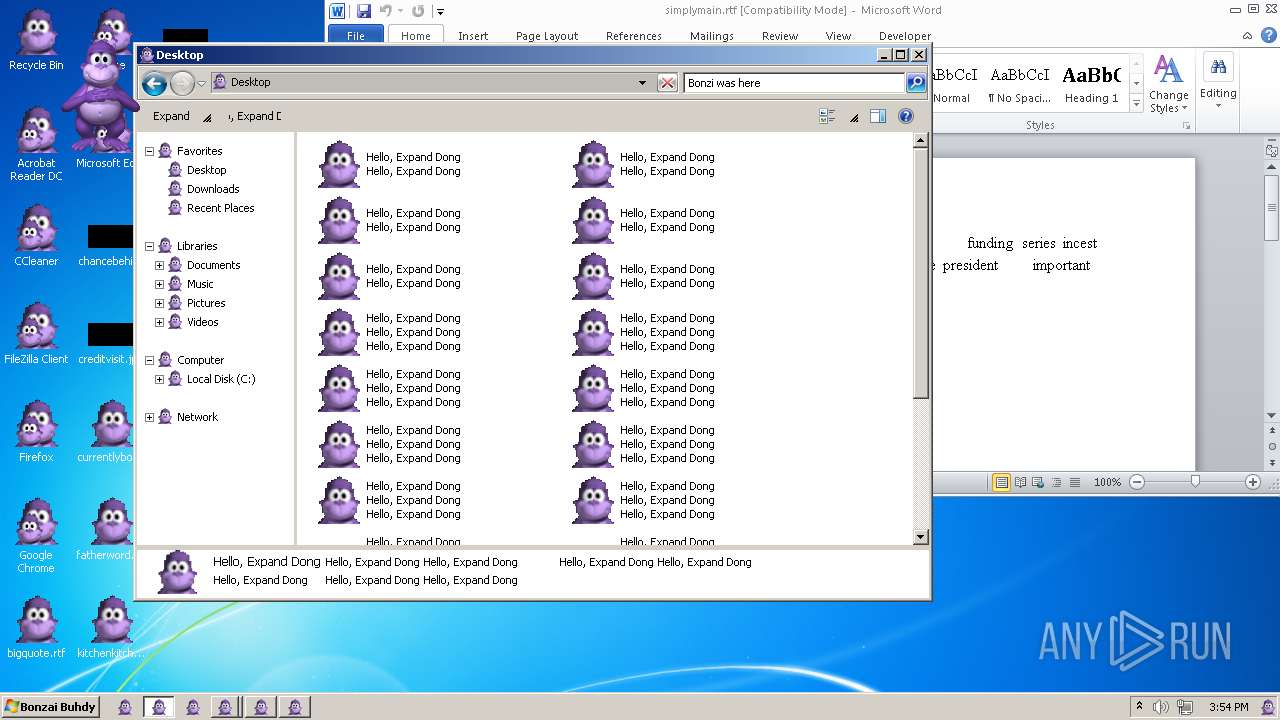Switch to Full Screen Reading view
Image resolution: width=1280 pixels, height=720 pixels.
pos(1020,482)
